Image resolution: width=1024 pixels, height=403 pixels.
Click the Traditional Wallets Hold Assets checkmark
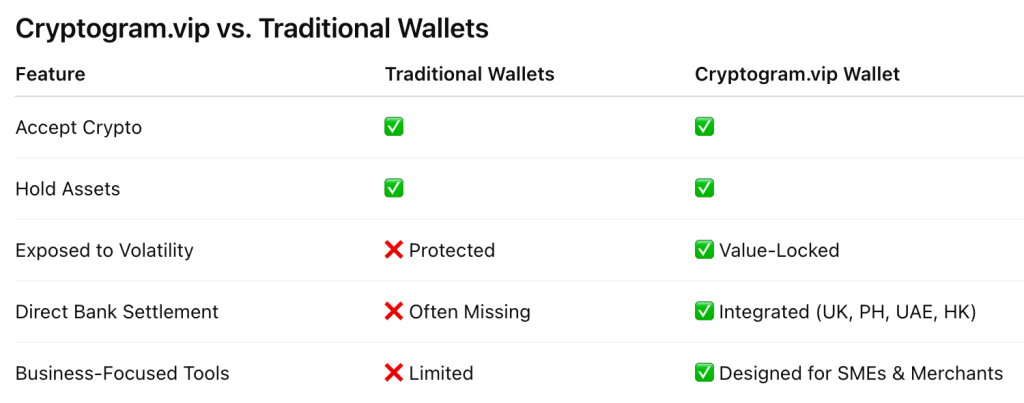[x=394, y=188]
